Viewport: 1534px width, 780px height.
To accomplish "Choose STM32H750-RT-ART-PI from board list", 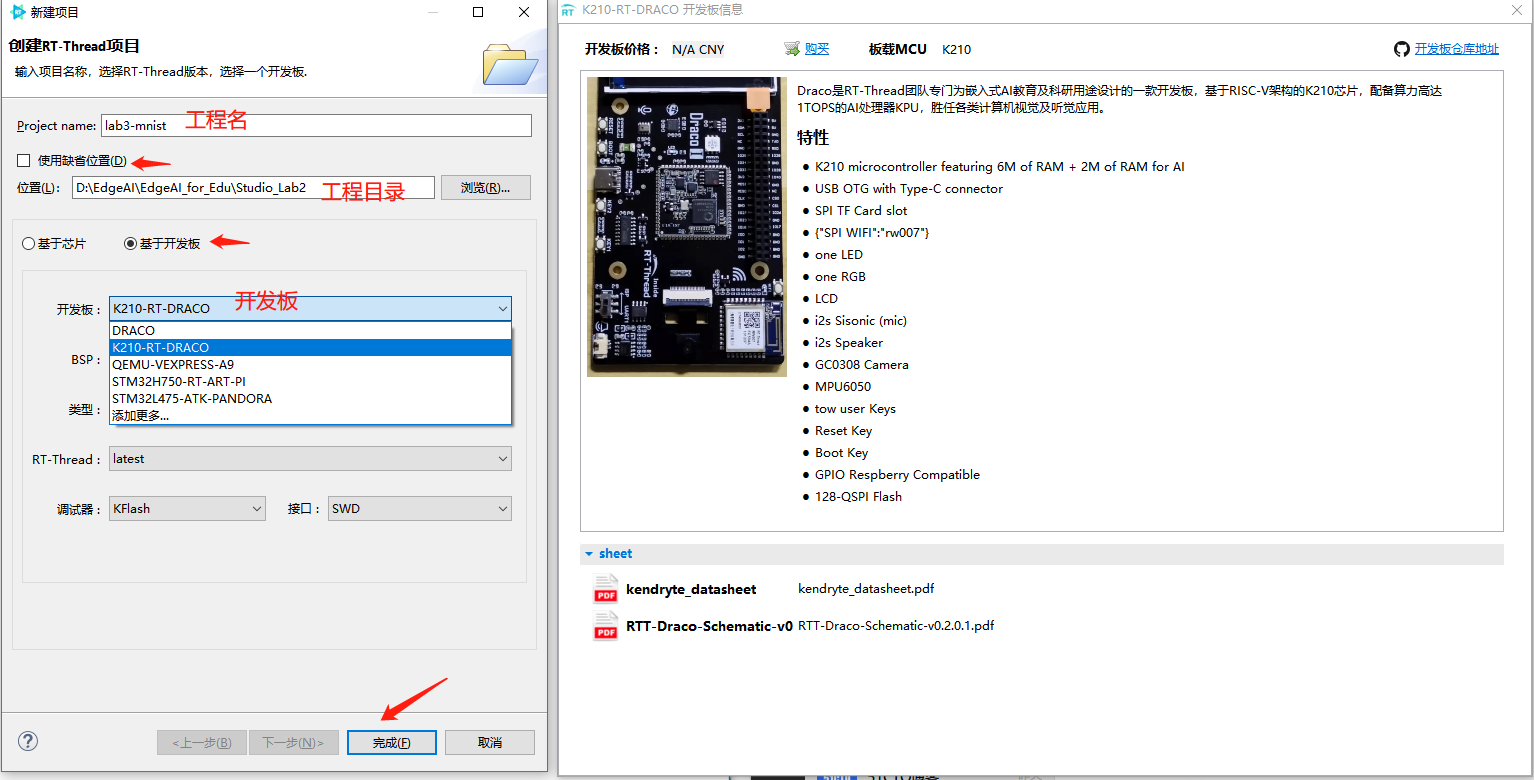I will (310, 381).
